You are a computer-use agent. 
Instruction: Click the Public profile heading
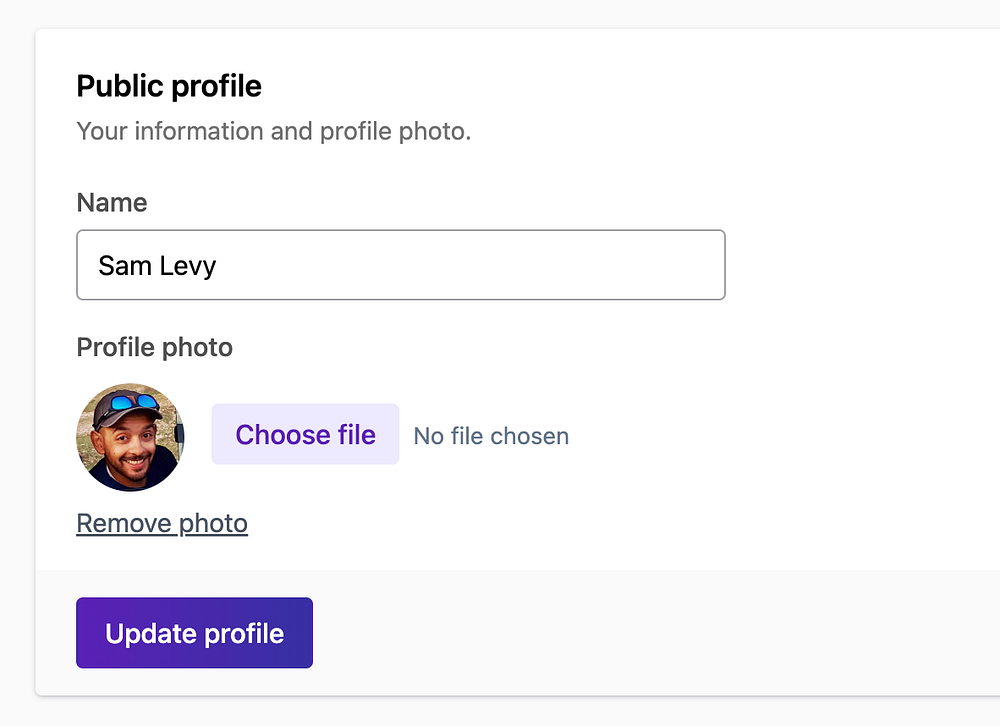[x=169, y=86]
